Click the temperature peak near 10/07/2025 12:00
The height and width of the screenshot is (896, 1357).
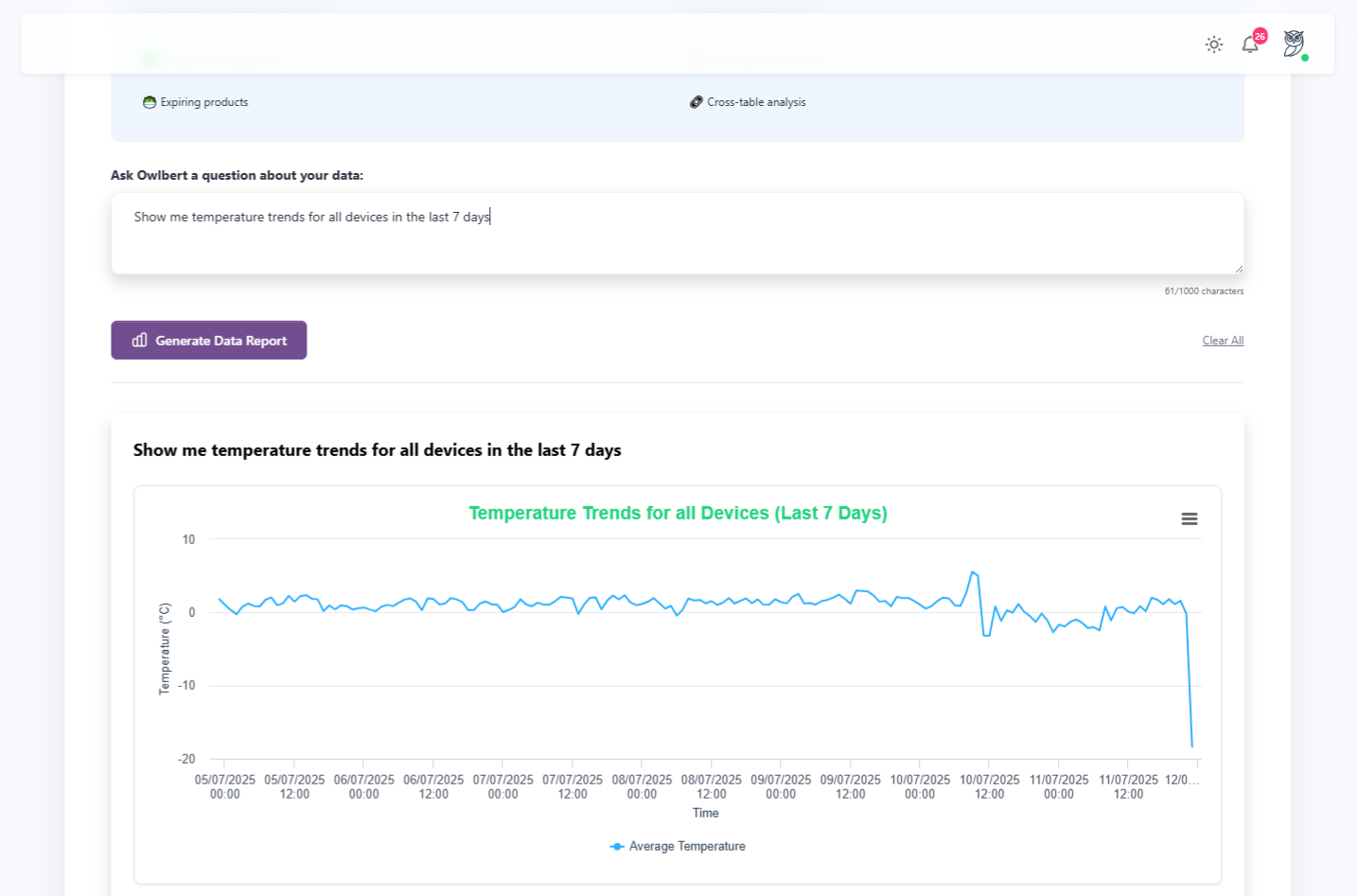972,572
